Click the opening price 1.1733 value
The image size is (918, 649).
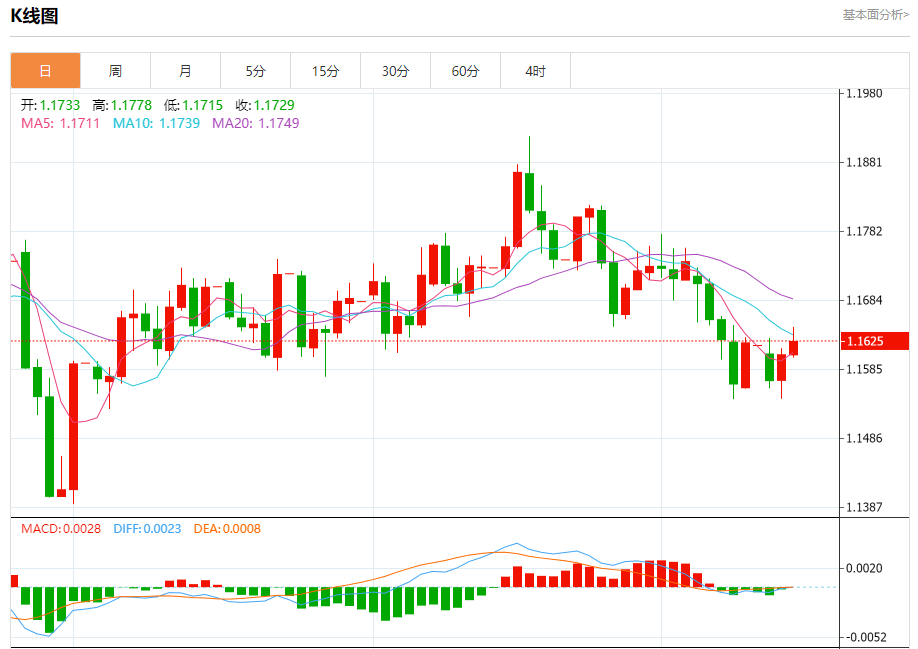point(60,105)
